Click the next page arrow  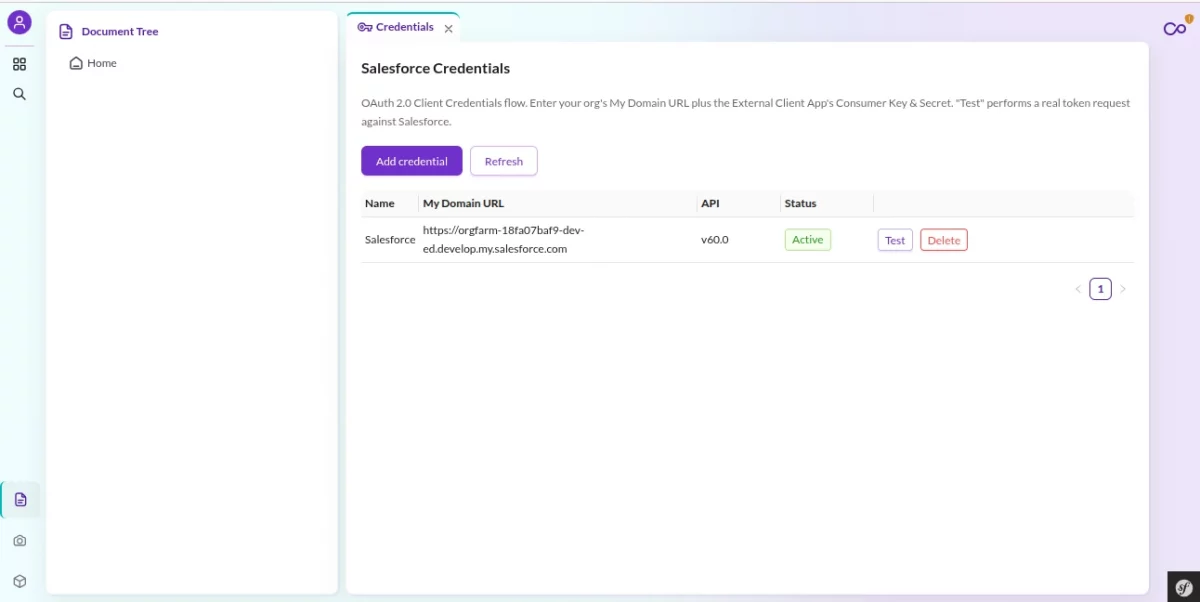coord(1123,289)
